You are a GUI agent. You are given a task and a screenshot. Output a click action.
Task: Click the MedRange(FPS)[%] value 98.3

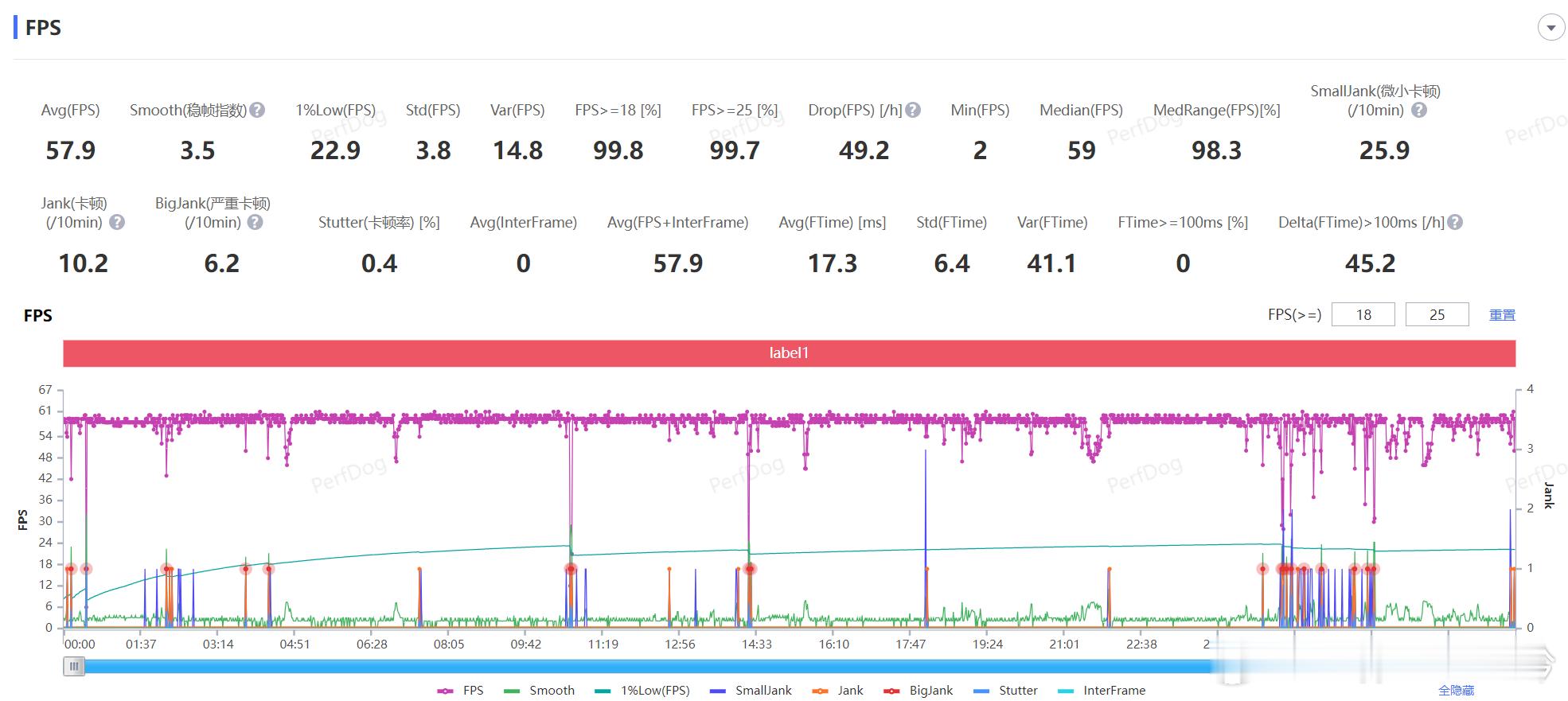click(x=1216, y=150)
